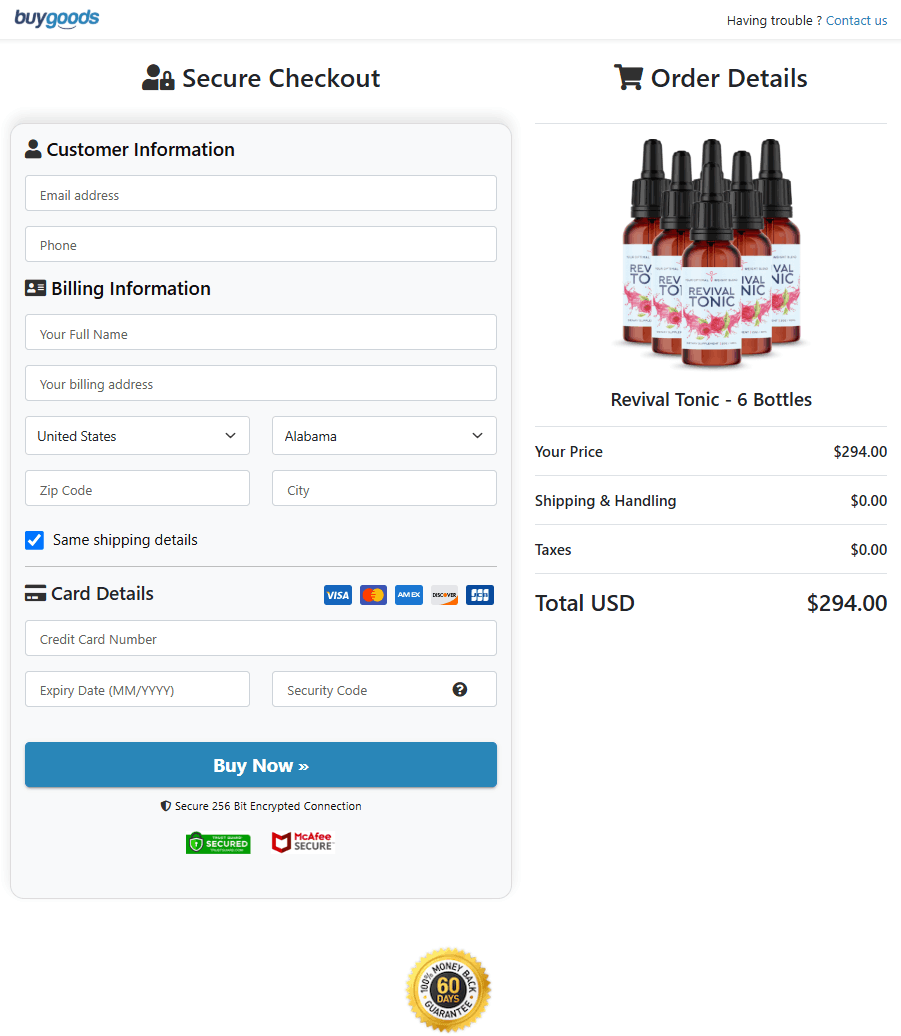Open the United States country dropdown
The height and width of the screenshot is (1036, 901).
pos(137,436)
